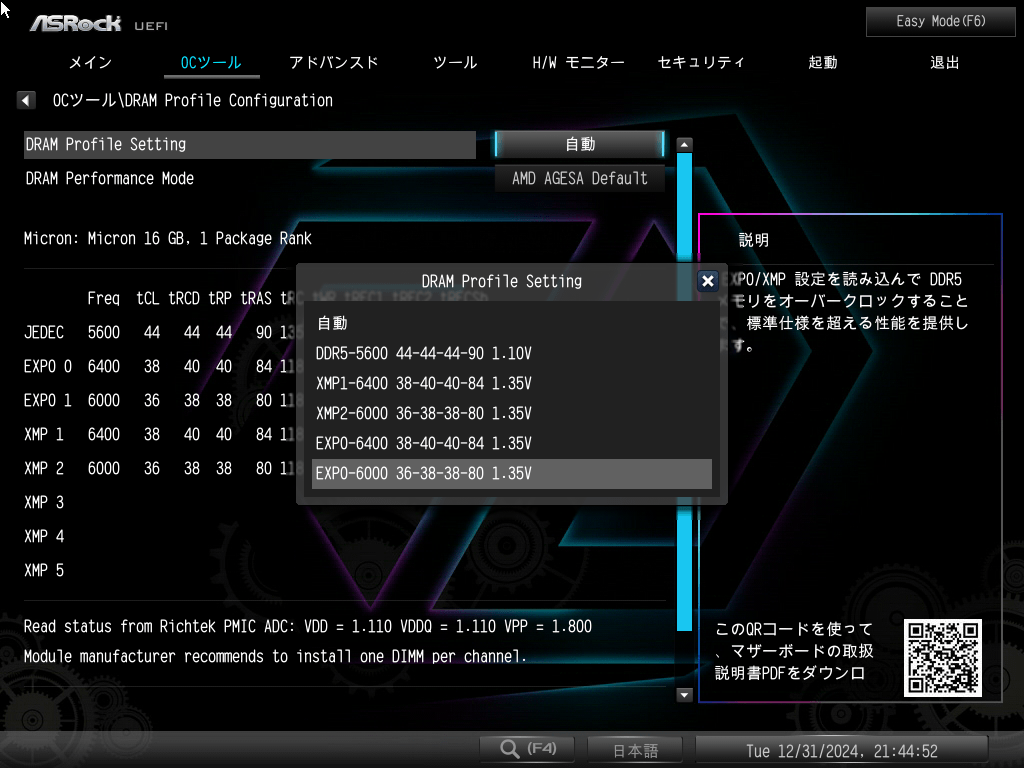Screen dimensions: 1024x768
Task: Click the scrollbar down arrow
Action: [684, 694]
